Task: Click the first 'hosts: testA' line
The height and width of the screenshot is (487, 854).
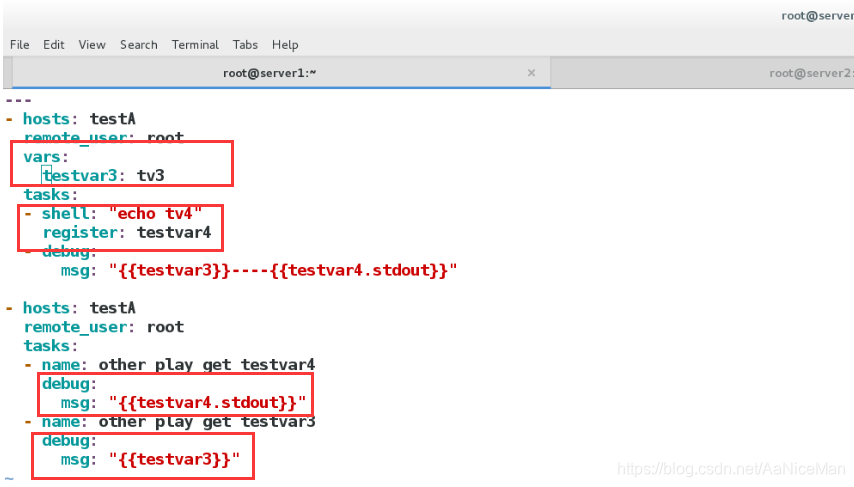Action: point(70,119)
